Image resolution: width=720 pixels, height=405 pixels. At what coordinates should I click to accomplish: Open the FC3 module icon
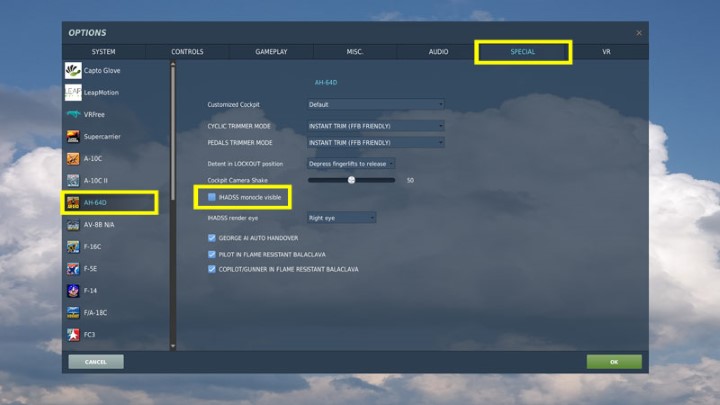pyautogui.click(x=73, y=334)
